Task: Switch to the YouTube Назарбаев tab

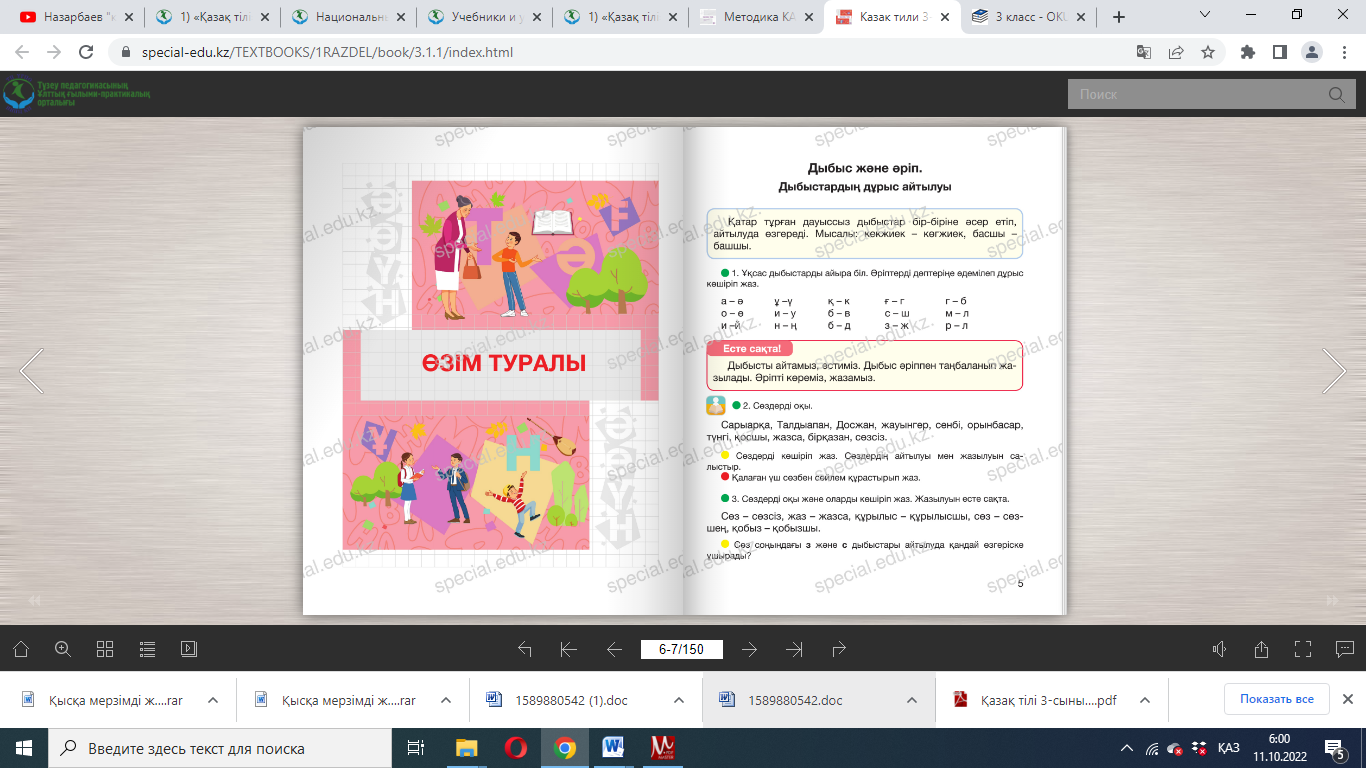Action: pos(75,17)
